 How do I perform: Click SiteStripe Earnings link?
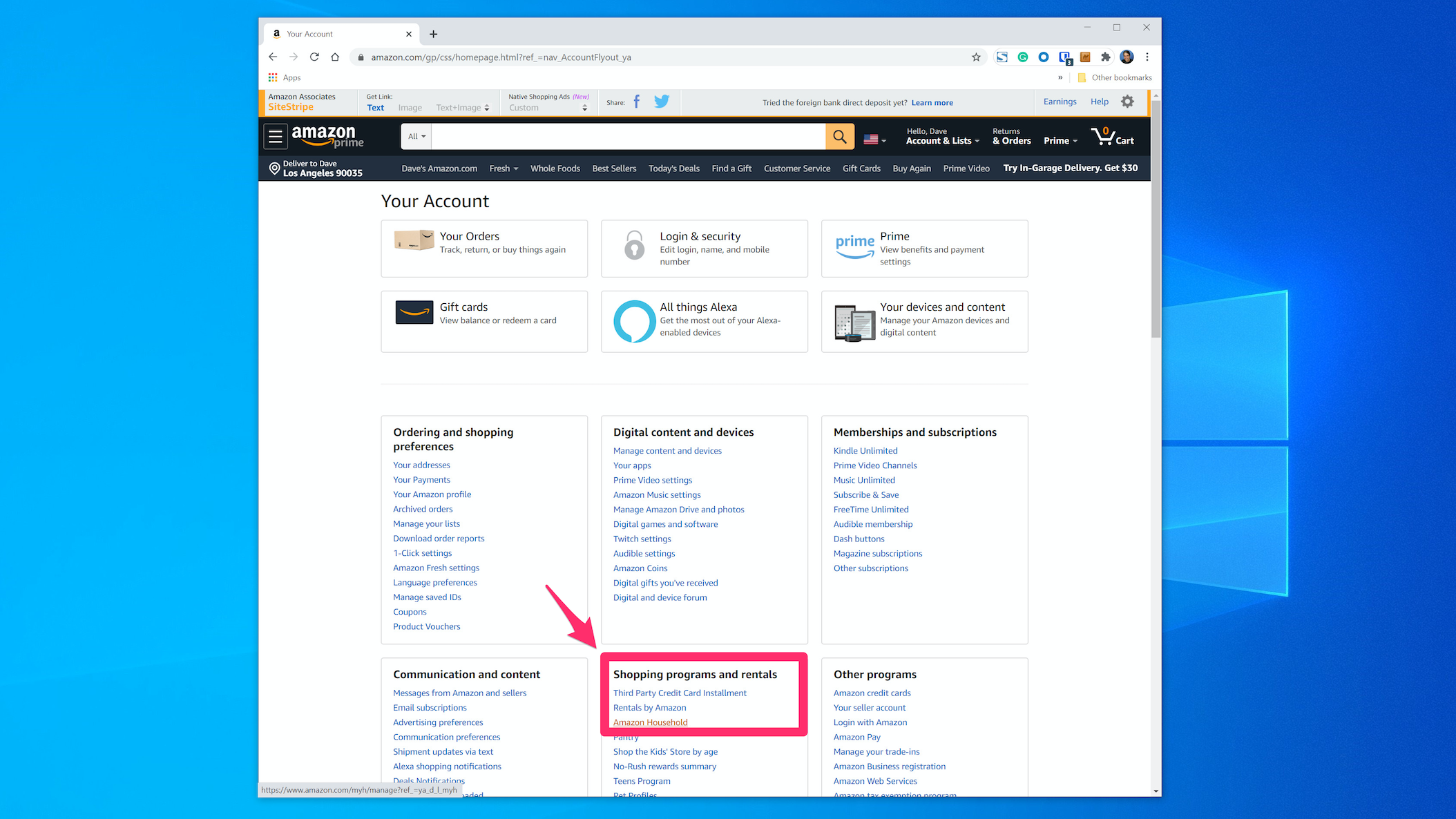[1060, 102]
